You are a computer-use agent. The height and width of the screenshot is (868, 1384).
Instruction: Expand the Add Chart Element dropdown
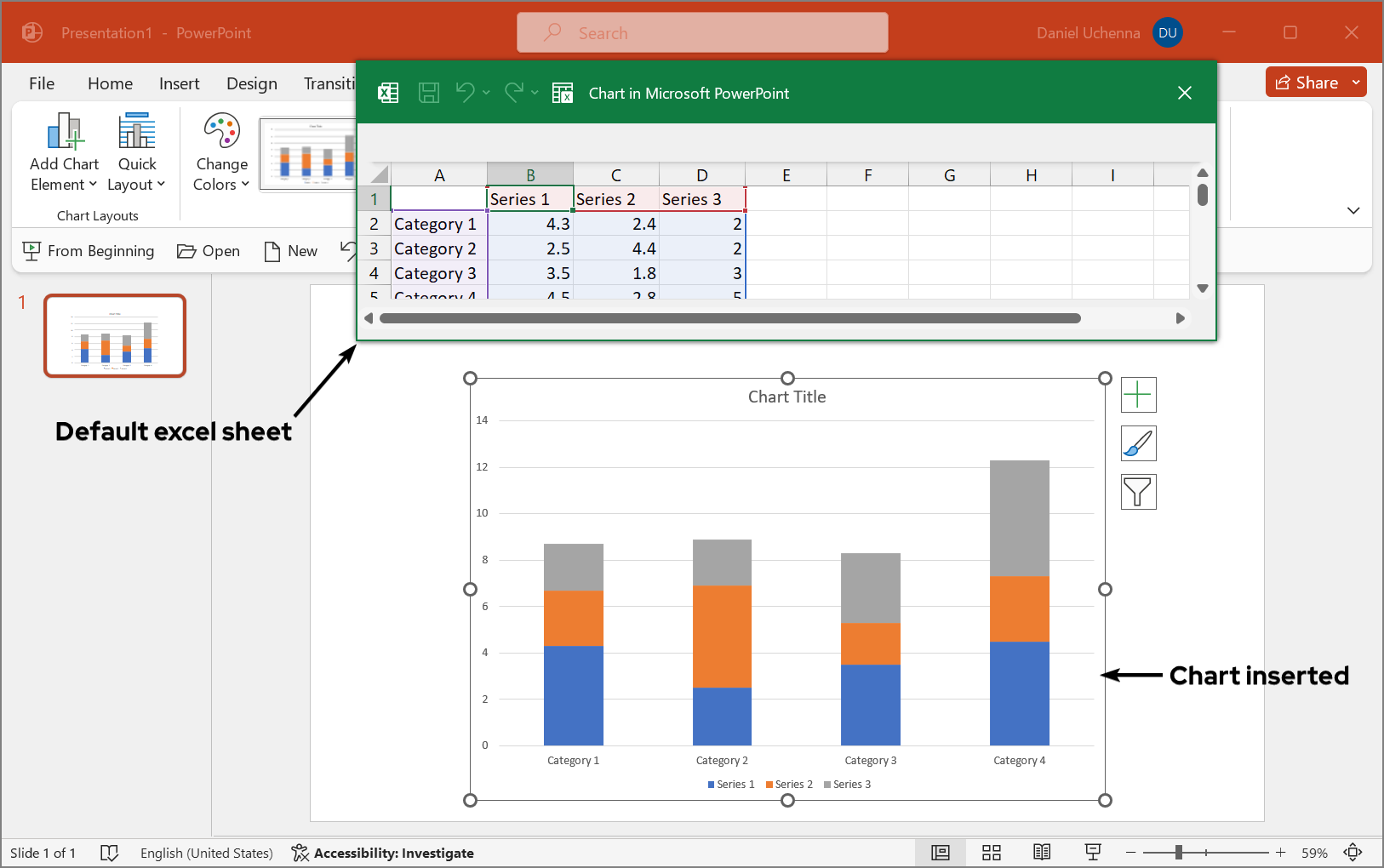[64, 153]
